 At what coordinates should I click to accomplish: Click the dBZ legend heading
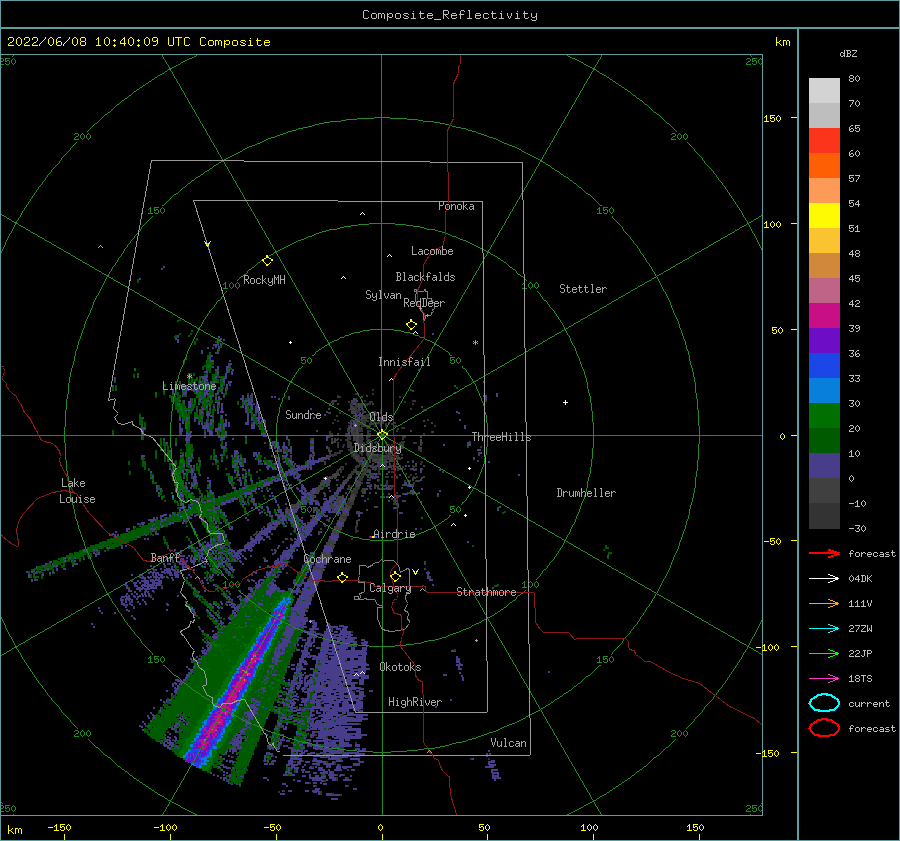[x=848, y=53]
